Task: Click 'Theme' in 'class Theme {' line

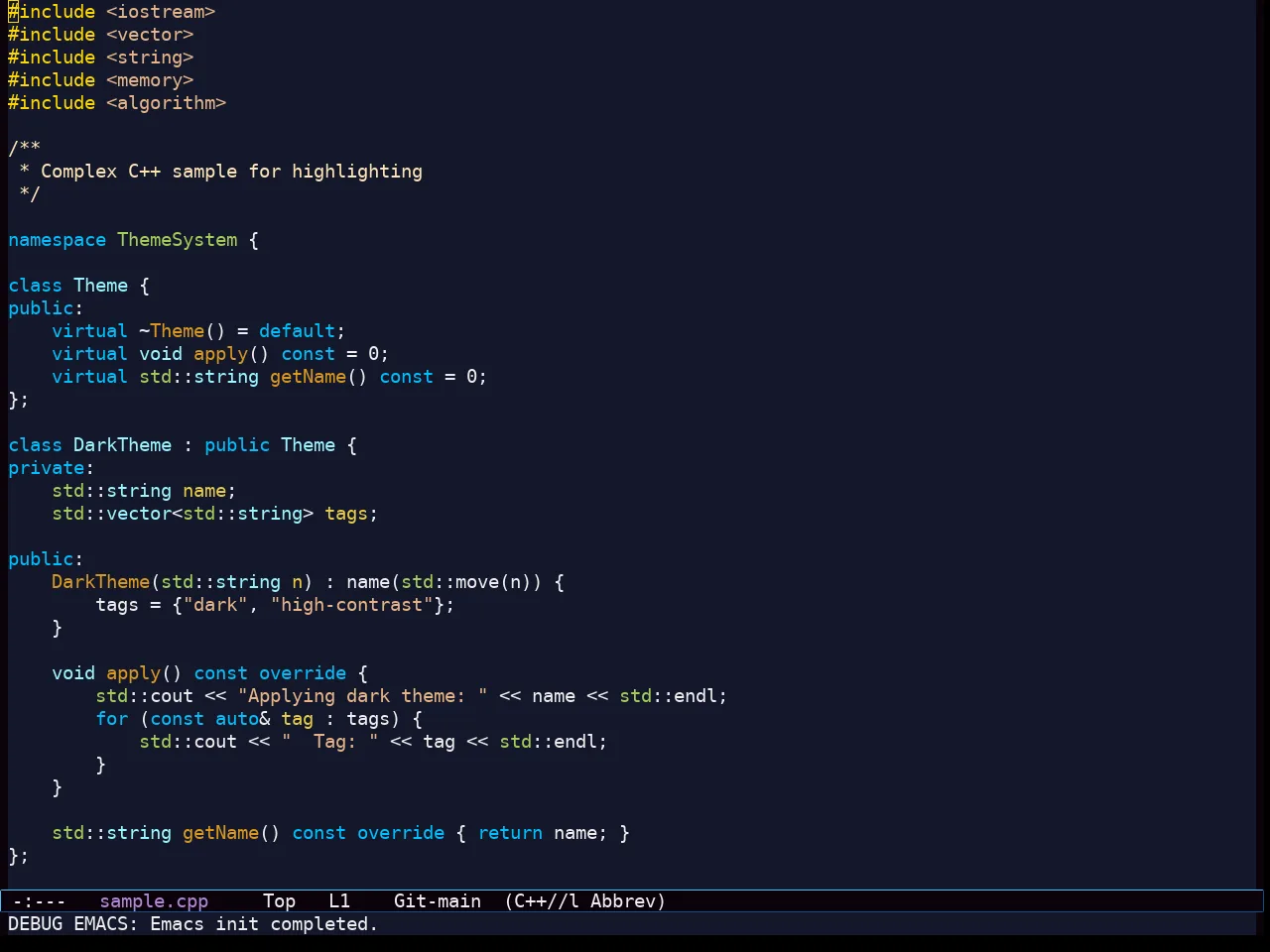Action: [x=100, y=286]
